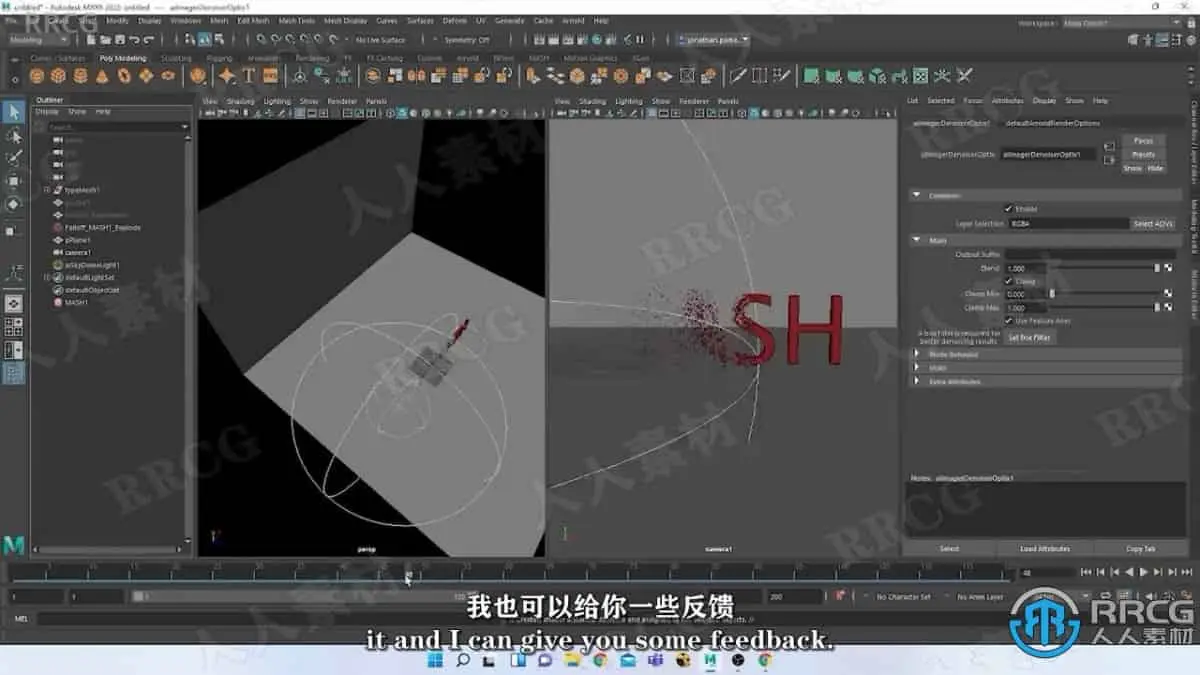The width and height of the screenshot is (1200, 675).
Task: Activate the Paint Selection tool
Action: 14,158
